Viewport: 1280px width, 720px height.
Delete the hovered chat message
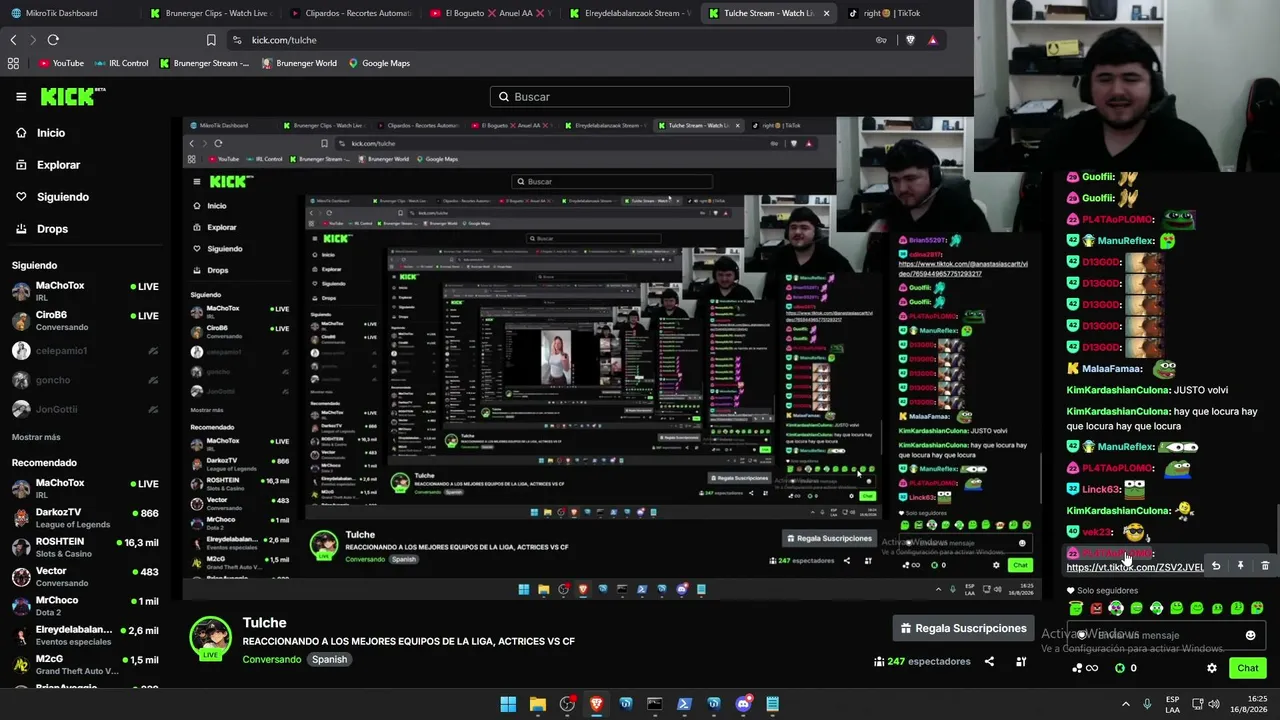point(1265,566)
